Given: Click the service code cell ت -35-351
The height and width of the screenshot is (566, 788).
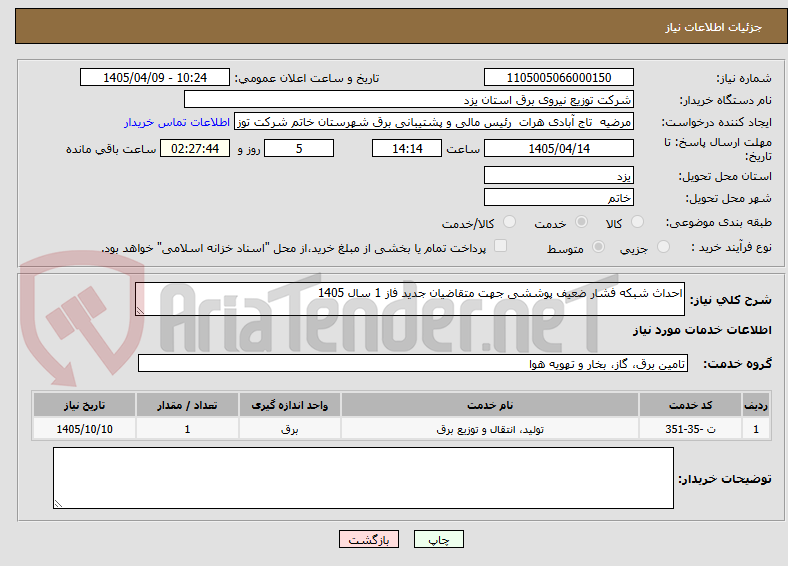Looking at the screenshot, I should coord(691,429).
